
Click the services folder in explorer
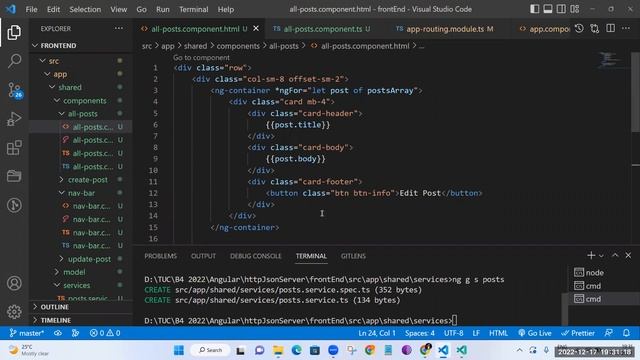coord(77,285)
